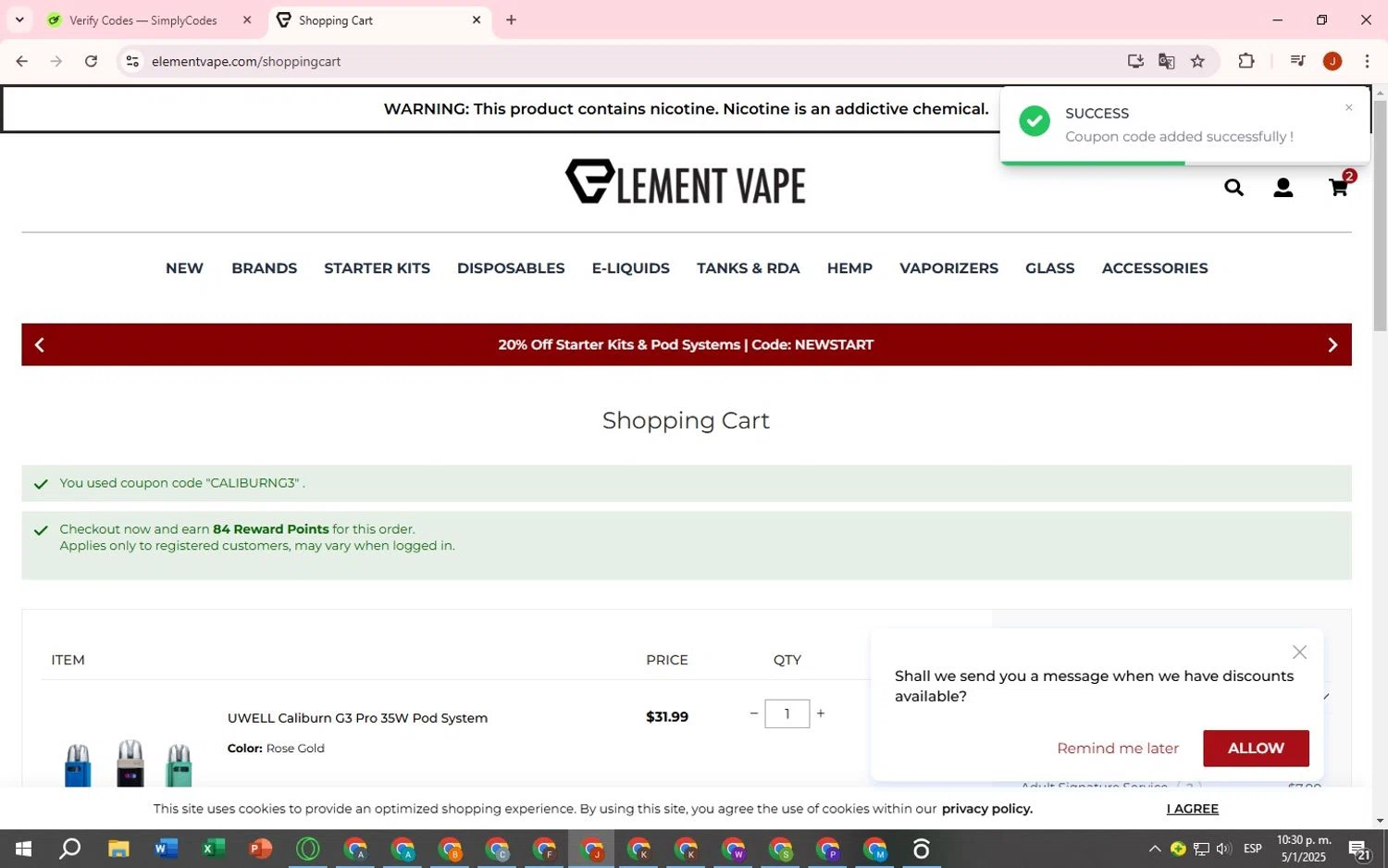The height and width of the screenshot is (868, 1388).
Task: Open the E-LIQUIDS menu
Action: (630, 268)
